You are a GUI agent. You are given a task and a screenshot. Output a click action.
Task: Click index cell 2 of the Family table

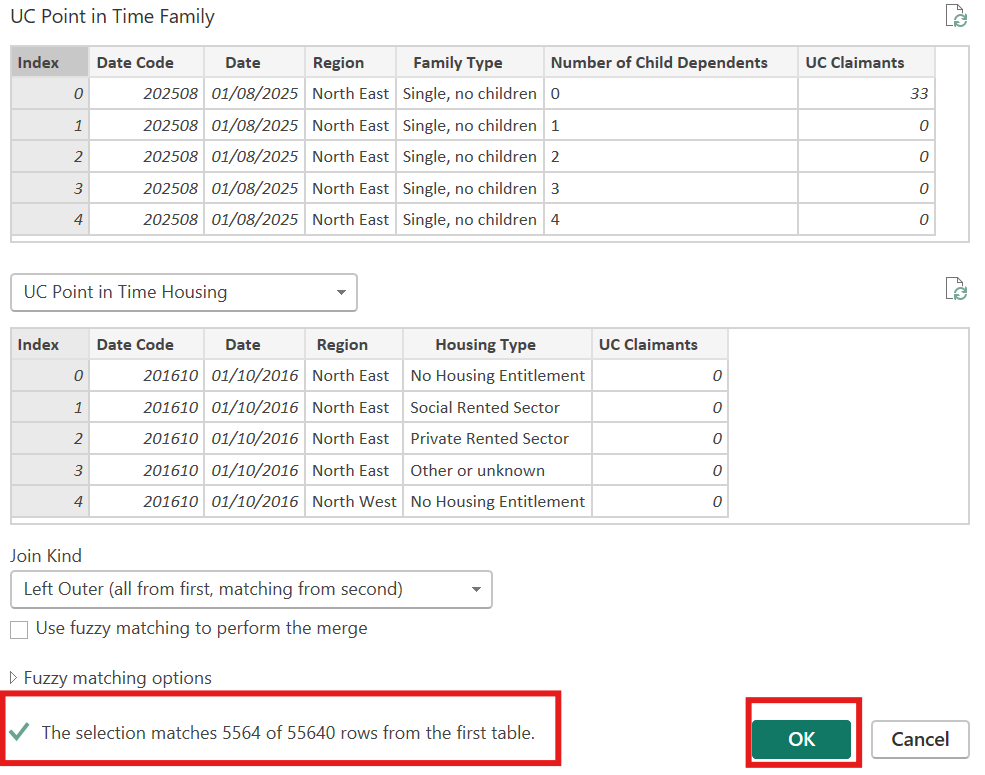pyautogui.click(x=50, y=156)
